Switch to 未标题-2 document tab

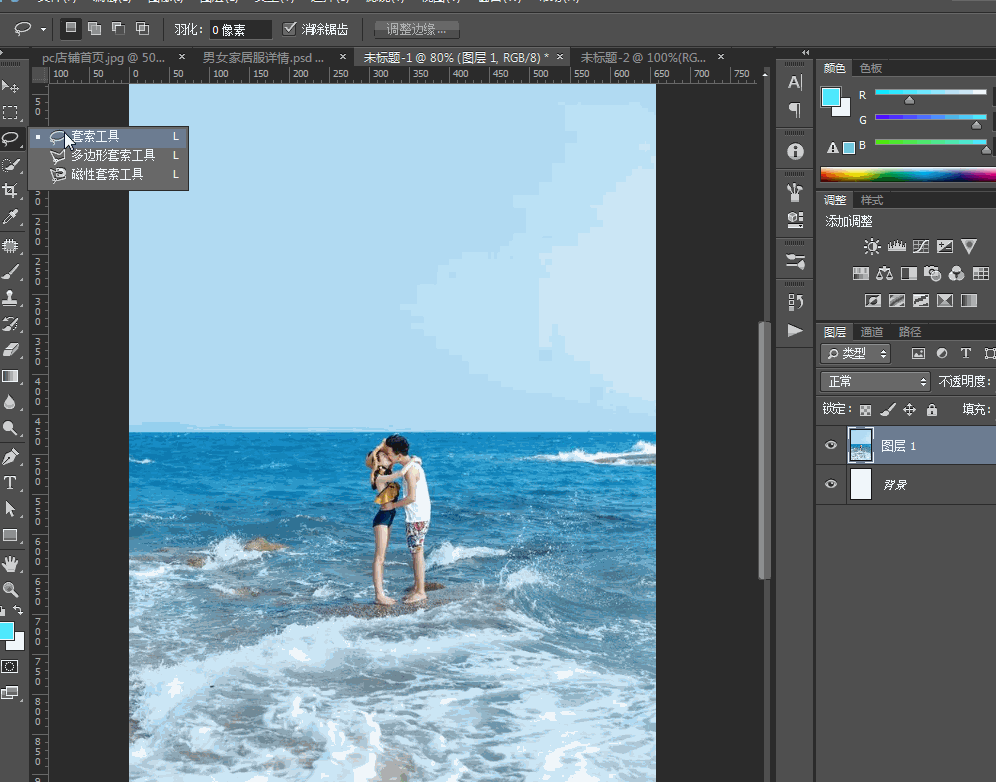pos(643,58)
